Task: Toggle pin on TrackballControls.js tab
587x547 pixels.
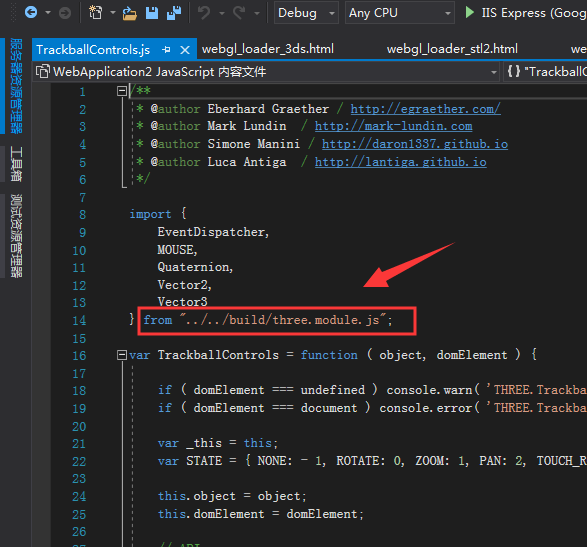Action: [x=166, y=49]
